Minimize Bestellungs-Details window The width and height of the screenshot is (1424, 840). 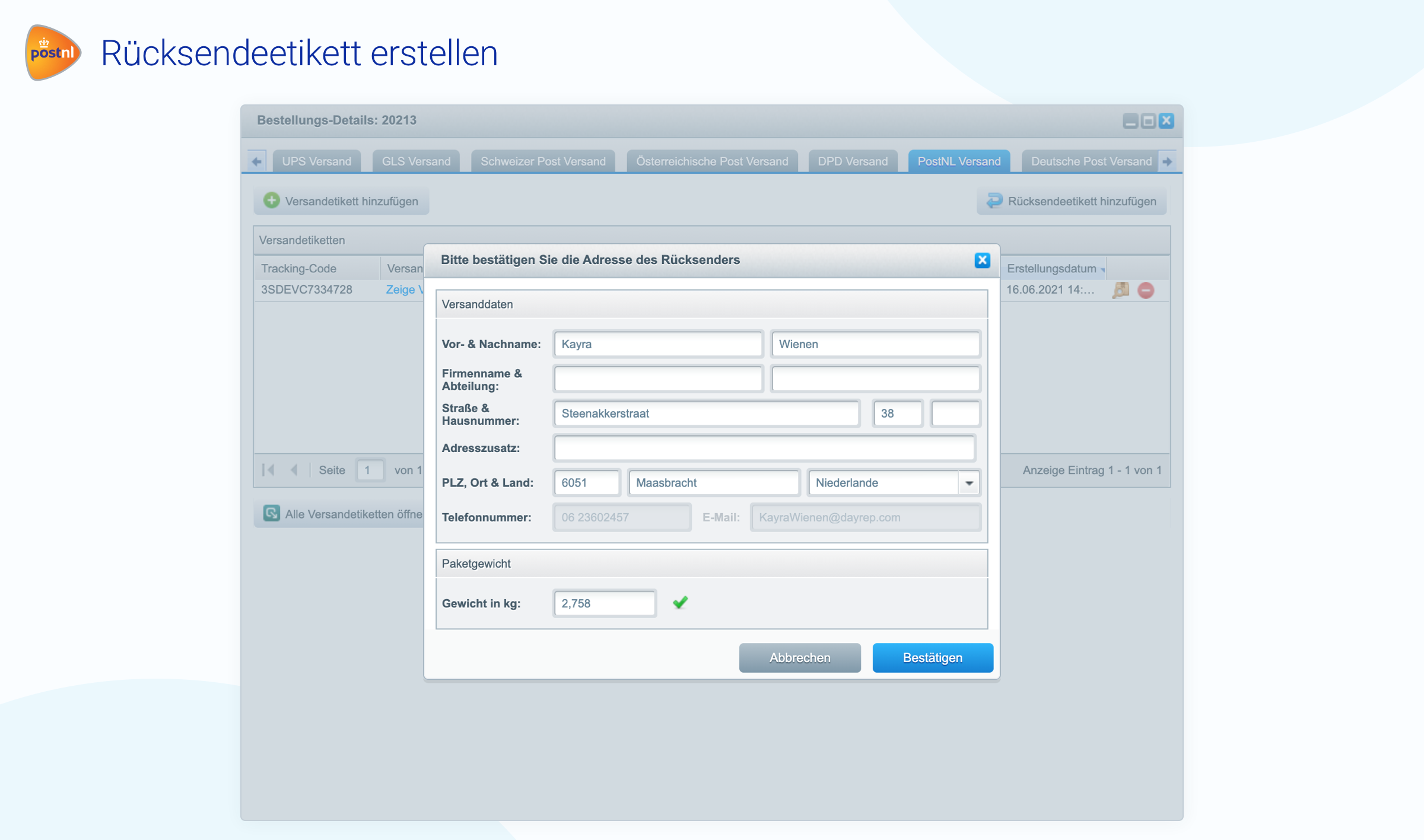click(1130, 121)
